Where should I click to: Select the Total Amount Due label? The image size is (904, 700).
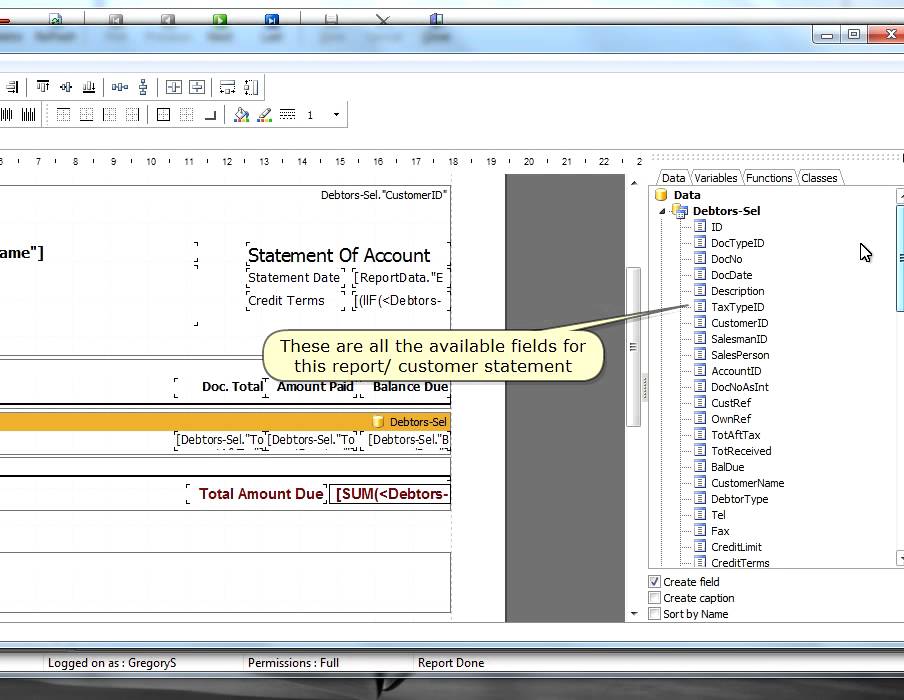click(258, 494)
